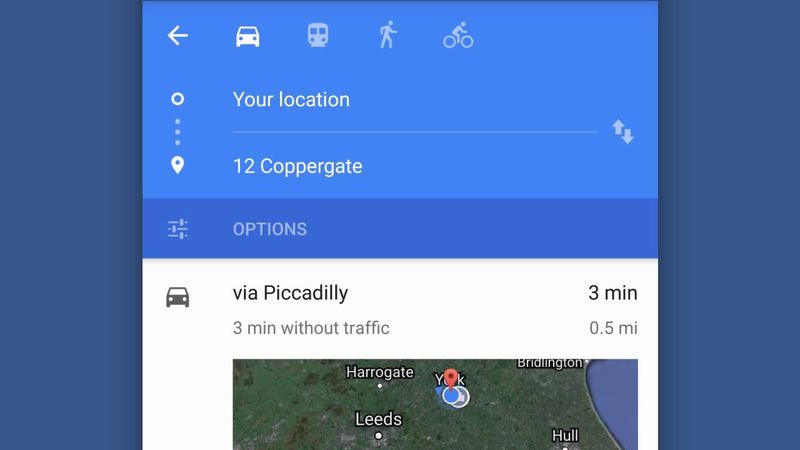Choose the cycling directions icon
Image resolution: width=800 pixels, height=450 pixels.
point(458,35)
